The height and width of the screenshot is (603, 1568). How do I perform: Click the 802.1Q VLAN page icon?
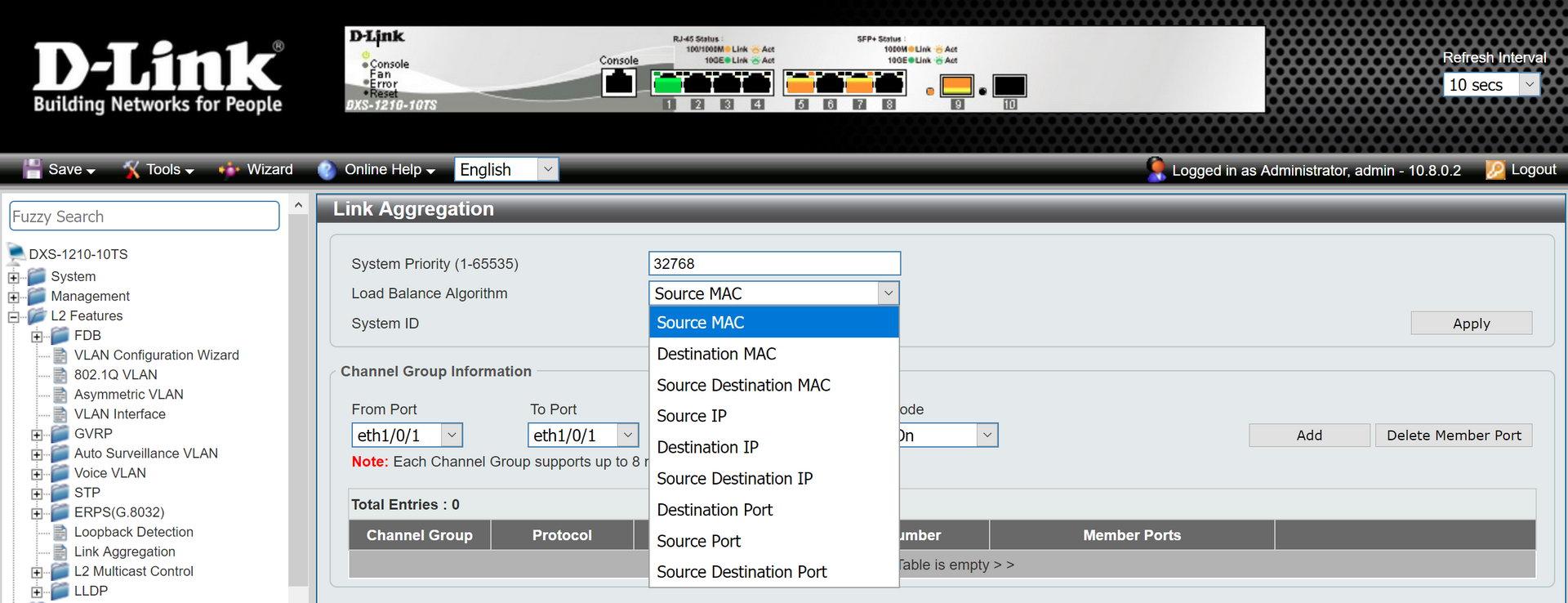click(60, 374)
